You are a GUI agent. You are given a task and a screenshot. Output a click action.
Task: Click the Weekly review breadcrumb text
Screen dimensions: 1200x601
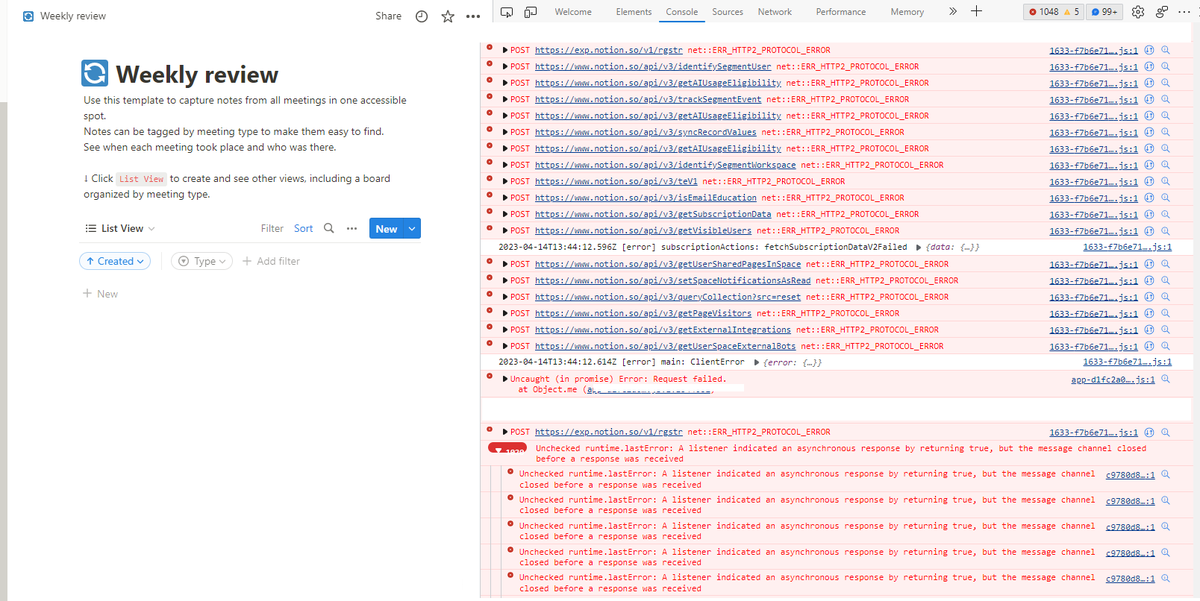[x=73, y=16]
